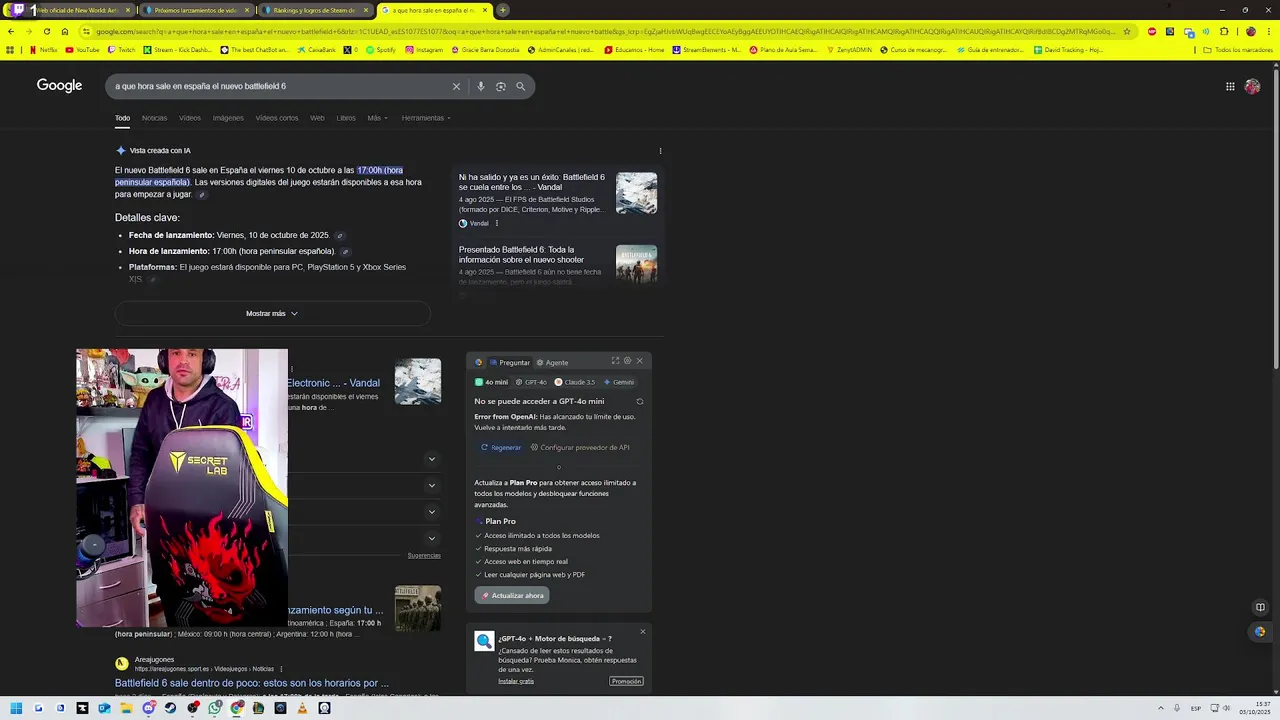
Task: Open WhatsApp from the taskbar
Action: [x=214, y=708]
